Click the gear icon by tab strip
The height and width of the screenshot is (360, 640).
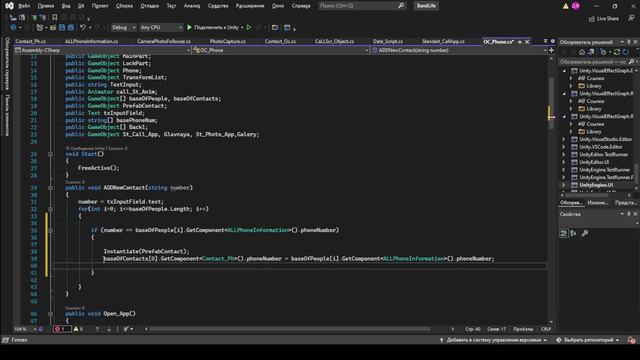point(553,41)
